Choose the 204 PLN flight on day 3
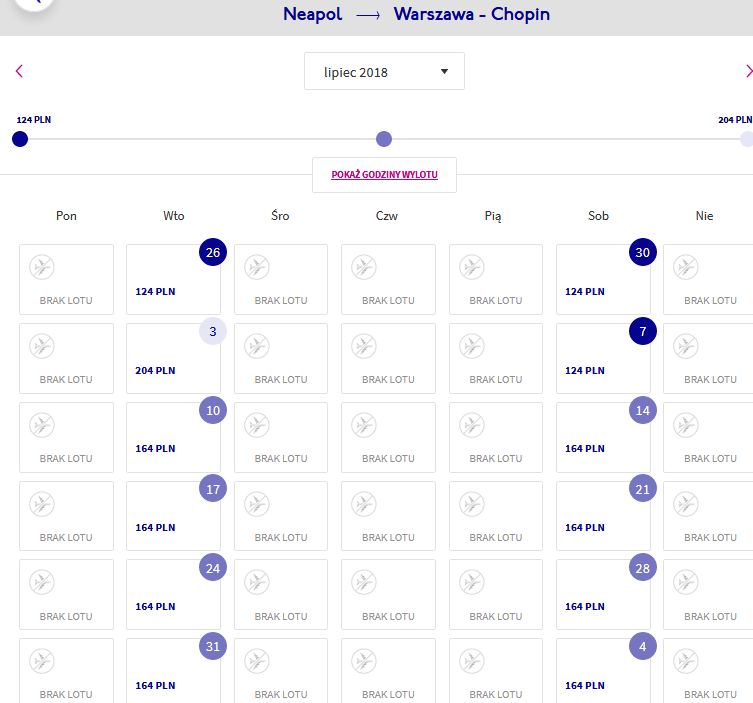The height and width of the screenshot is (703, 753). (173, 358)
